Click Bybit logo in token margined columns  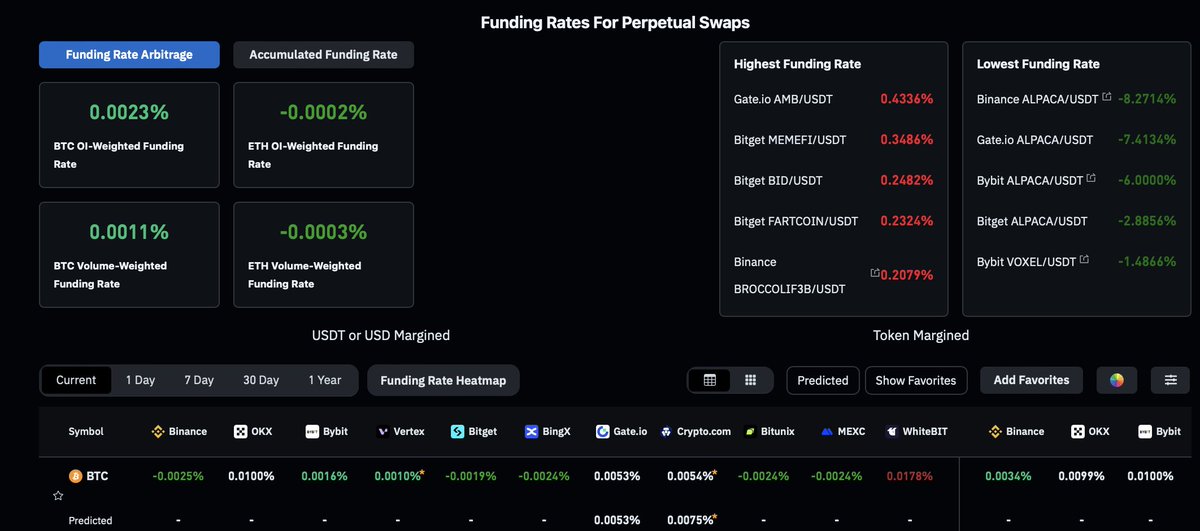[x=1147, y=432]
